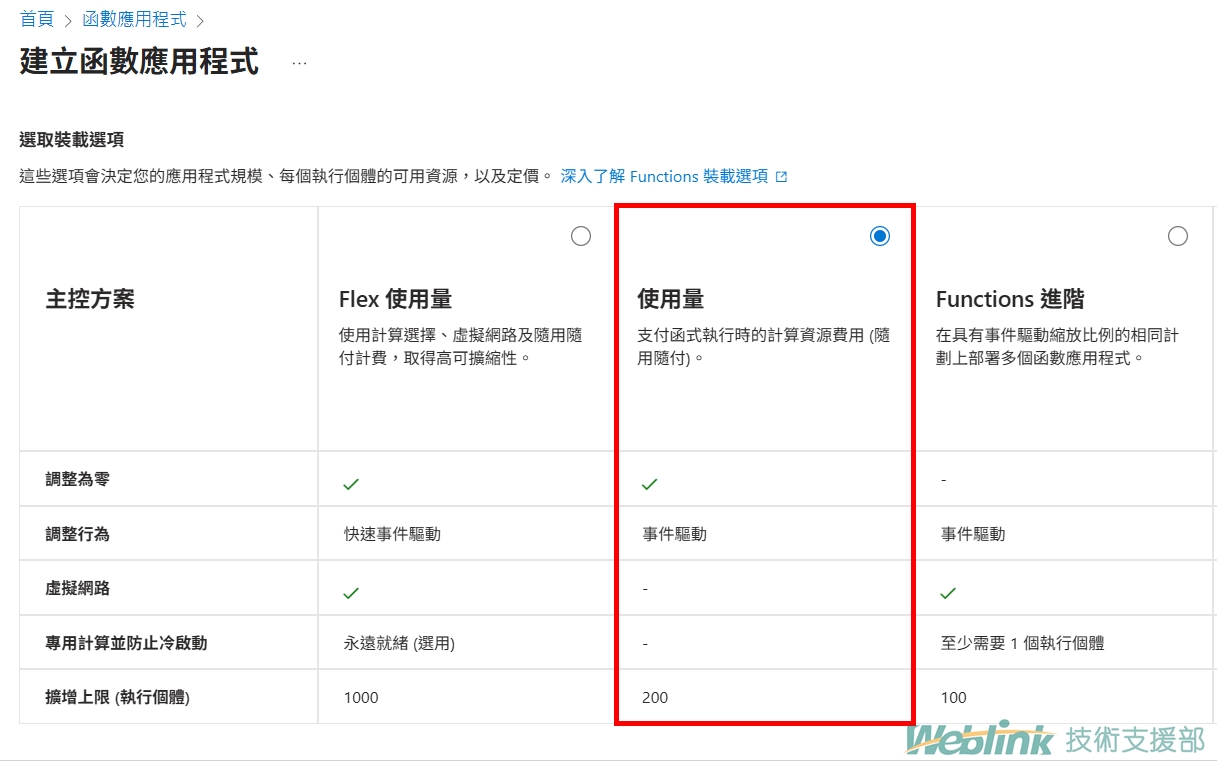Click the 專用計算並防止冷啟動 row label
Screen dimensions: 1217x769
pos(126,643)
